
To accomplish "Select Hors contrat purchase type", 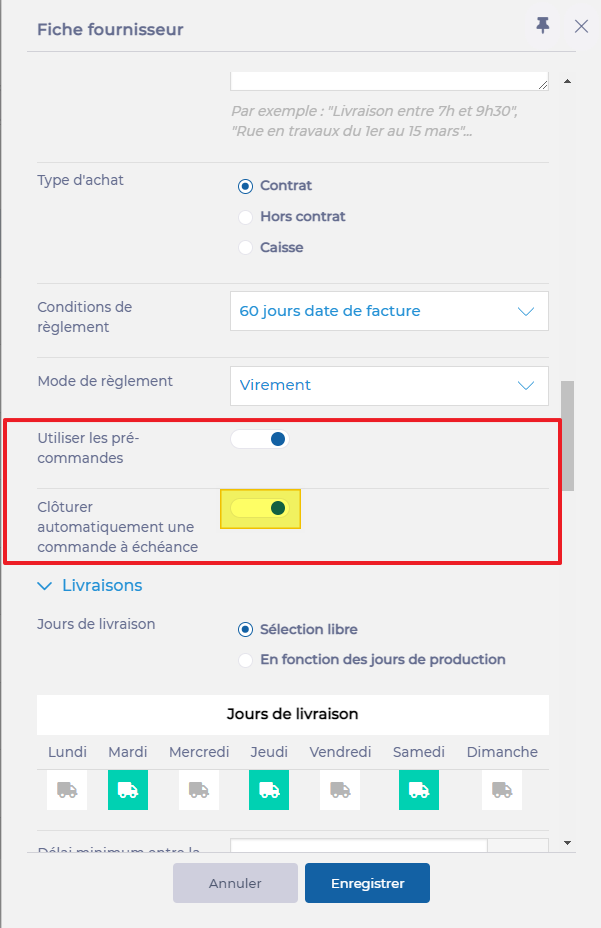I will [246, 217].
